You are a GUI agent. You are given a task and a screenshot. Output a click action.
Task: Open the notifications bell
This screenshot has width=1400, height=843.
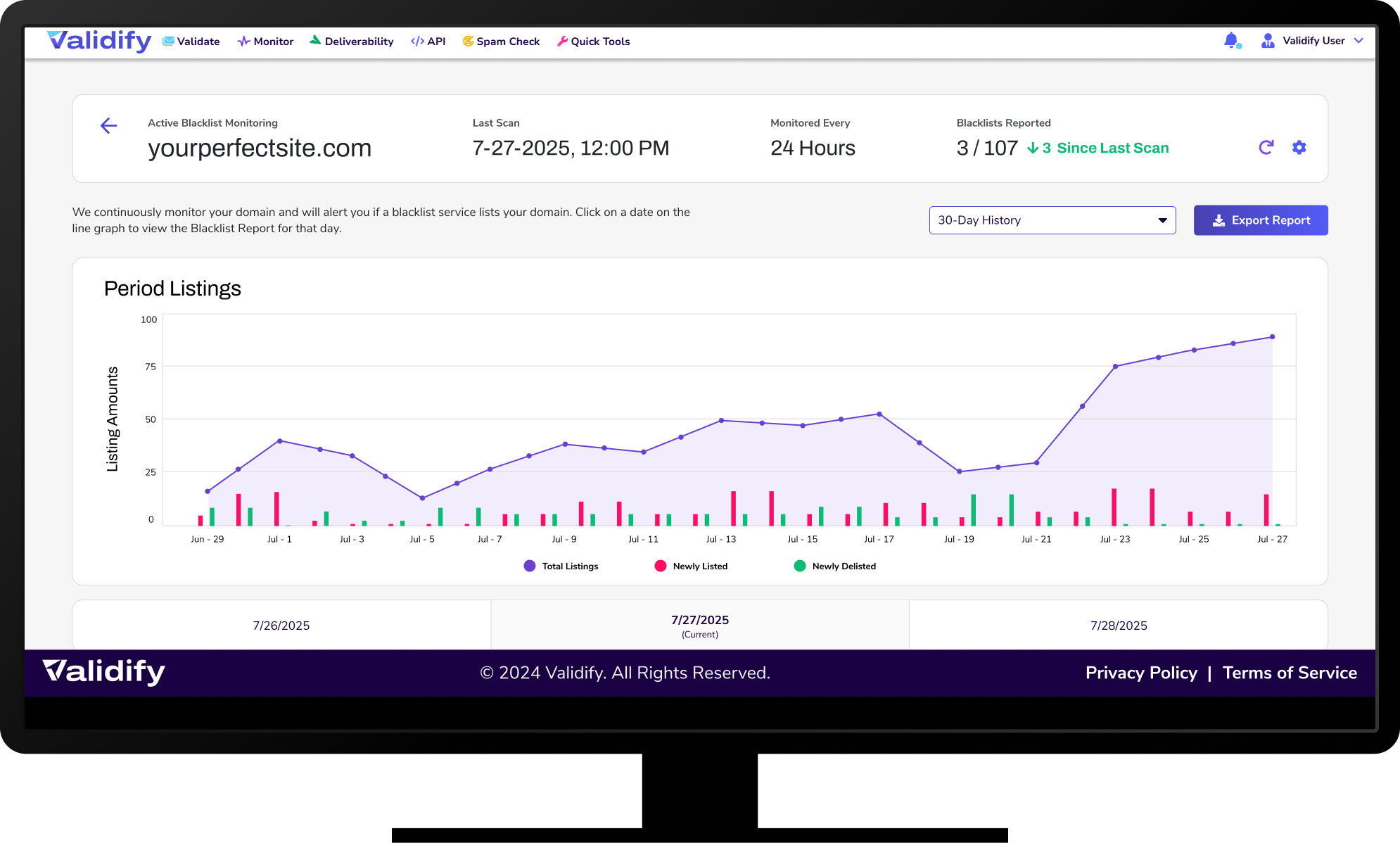(1231, 41)
